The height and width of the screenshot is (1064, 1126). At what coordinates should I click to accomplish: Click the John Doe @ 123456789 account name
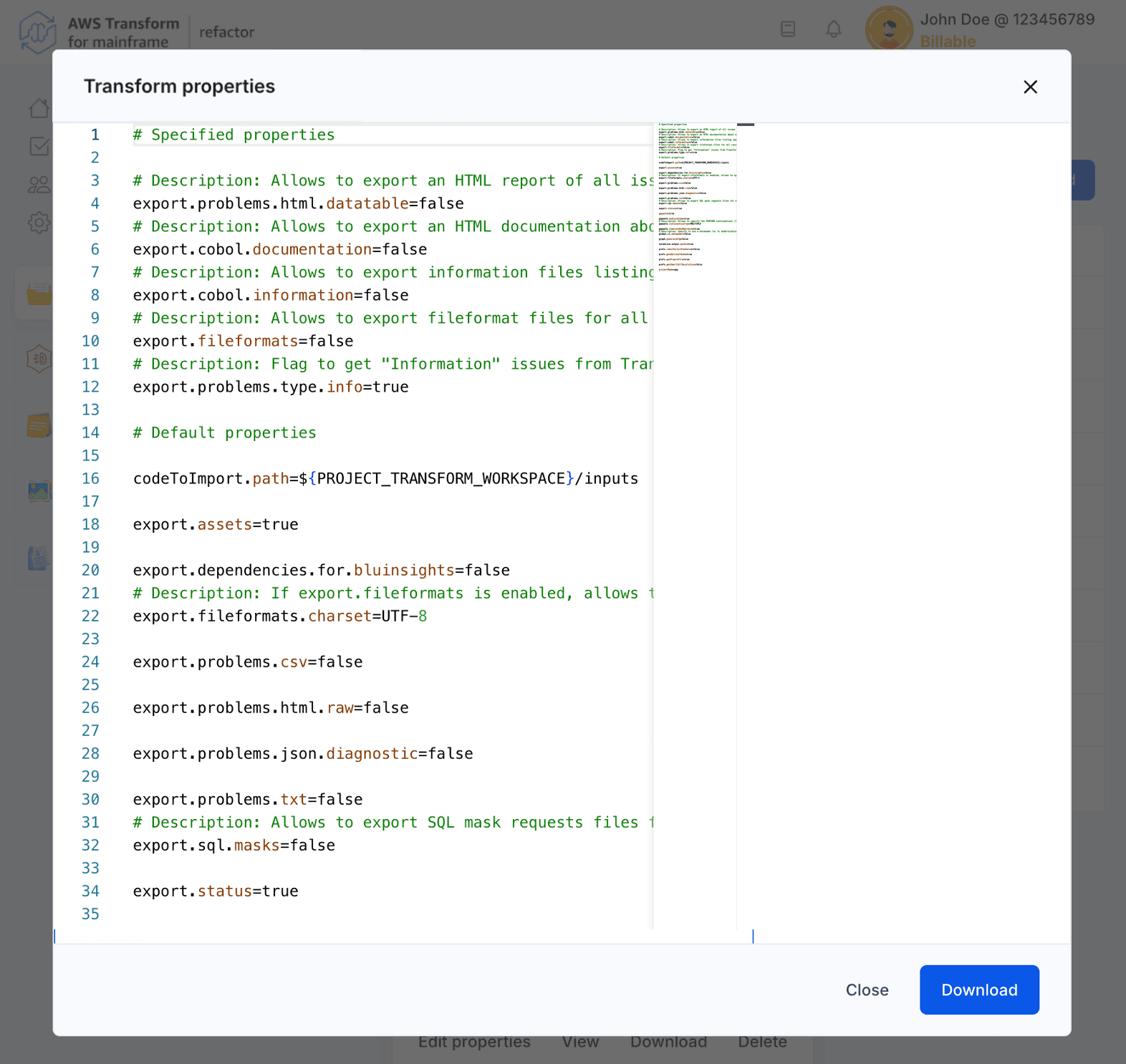(1007, 19)
